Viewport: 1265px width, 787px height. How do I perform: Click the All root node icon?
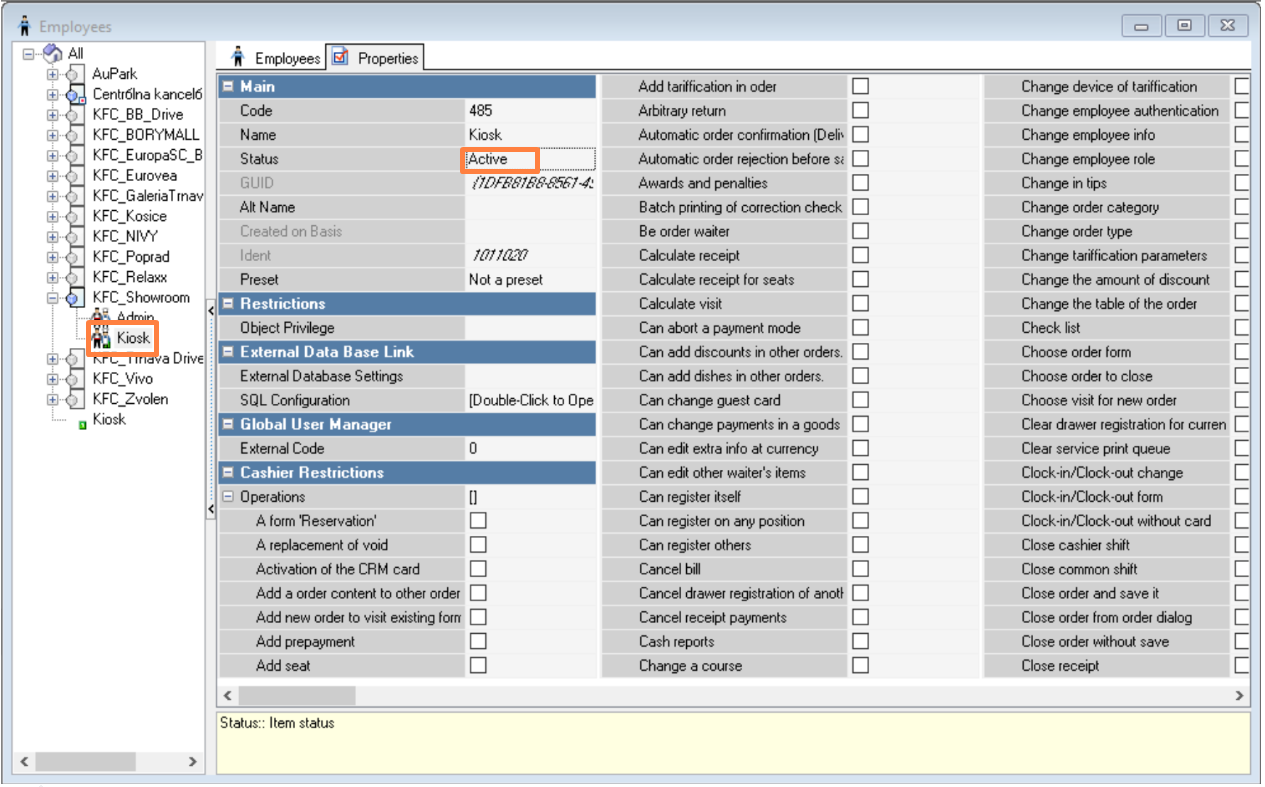click(x=54, y=53)
